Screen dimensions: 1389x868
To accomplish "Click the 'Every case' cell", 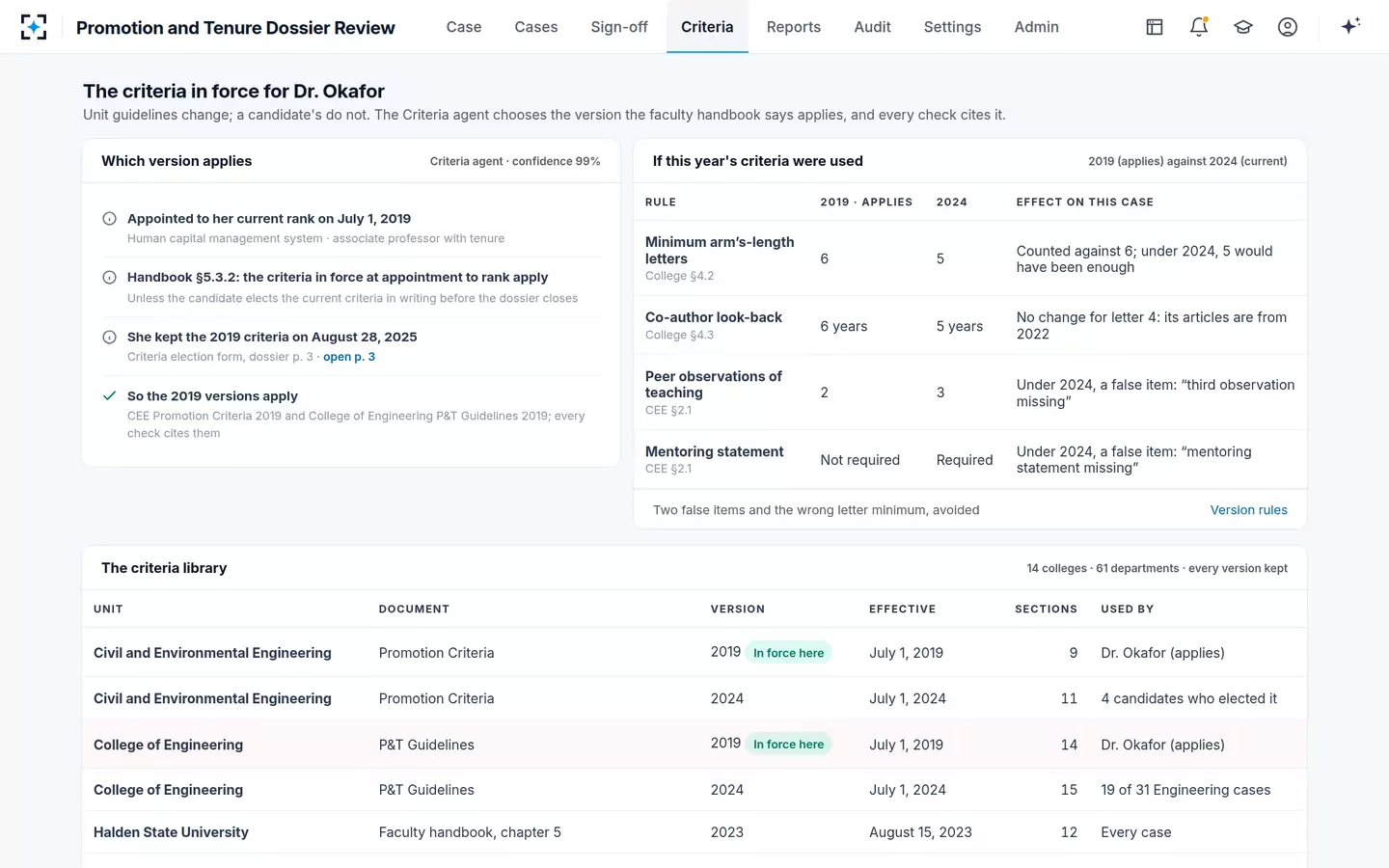I will point(1136,832).
